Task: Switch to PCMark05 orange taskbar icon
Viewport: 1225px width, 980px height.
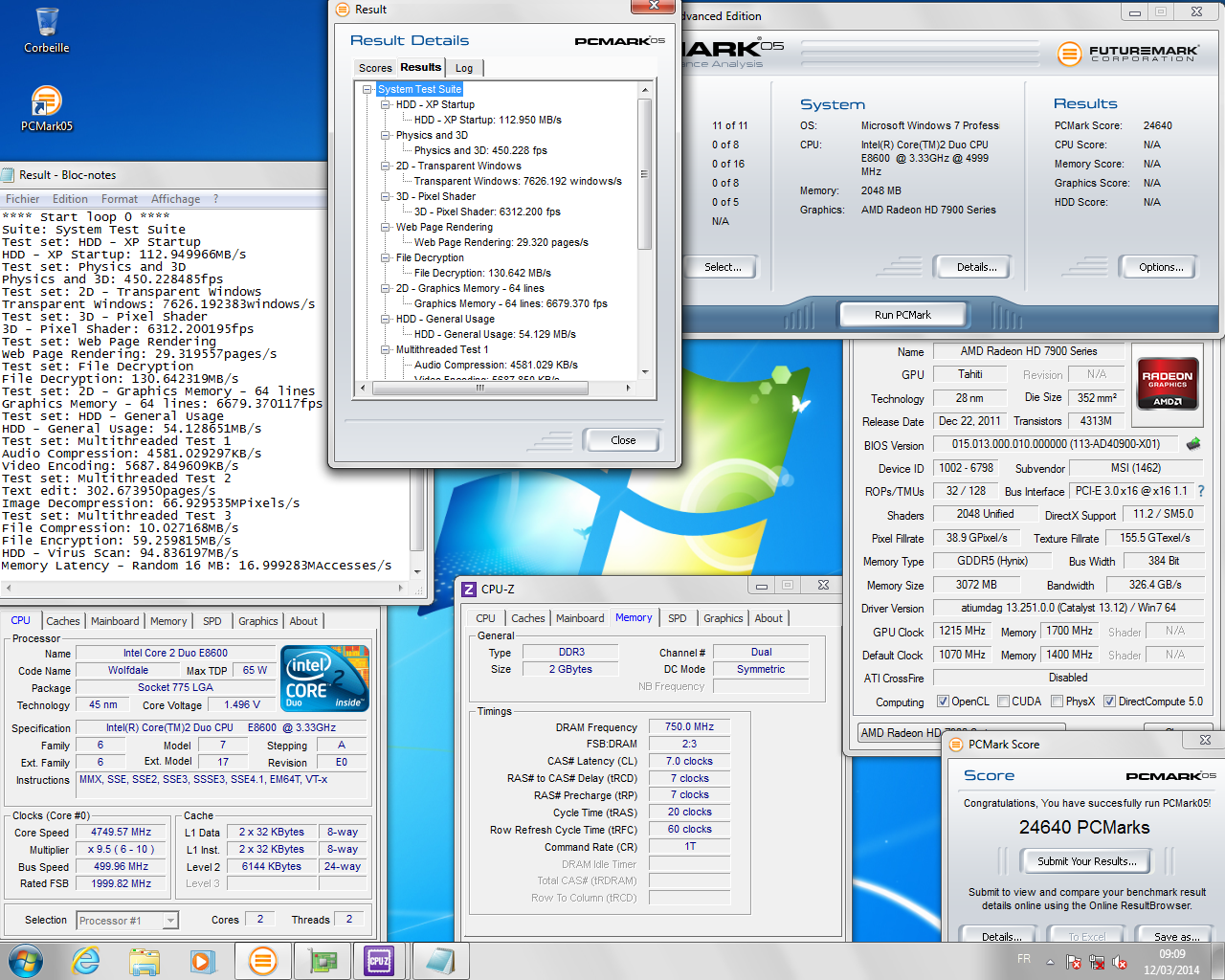Action: (x=262, y=960)
